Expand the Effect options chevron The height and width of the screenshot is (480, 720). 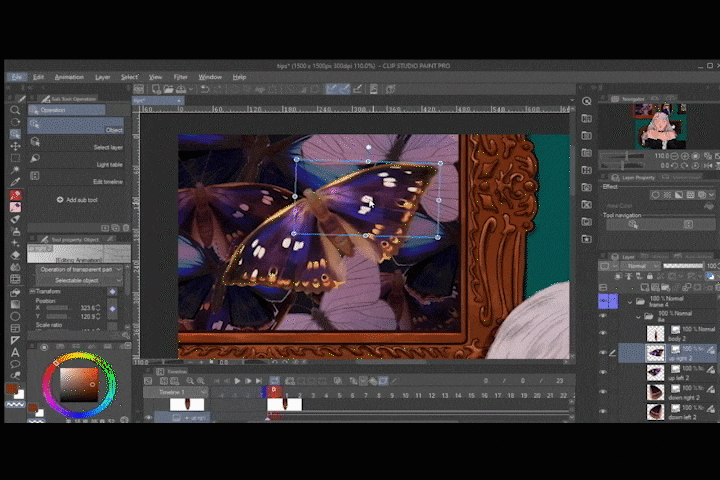click(711, 195)
